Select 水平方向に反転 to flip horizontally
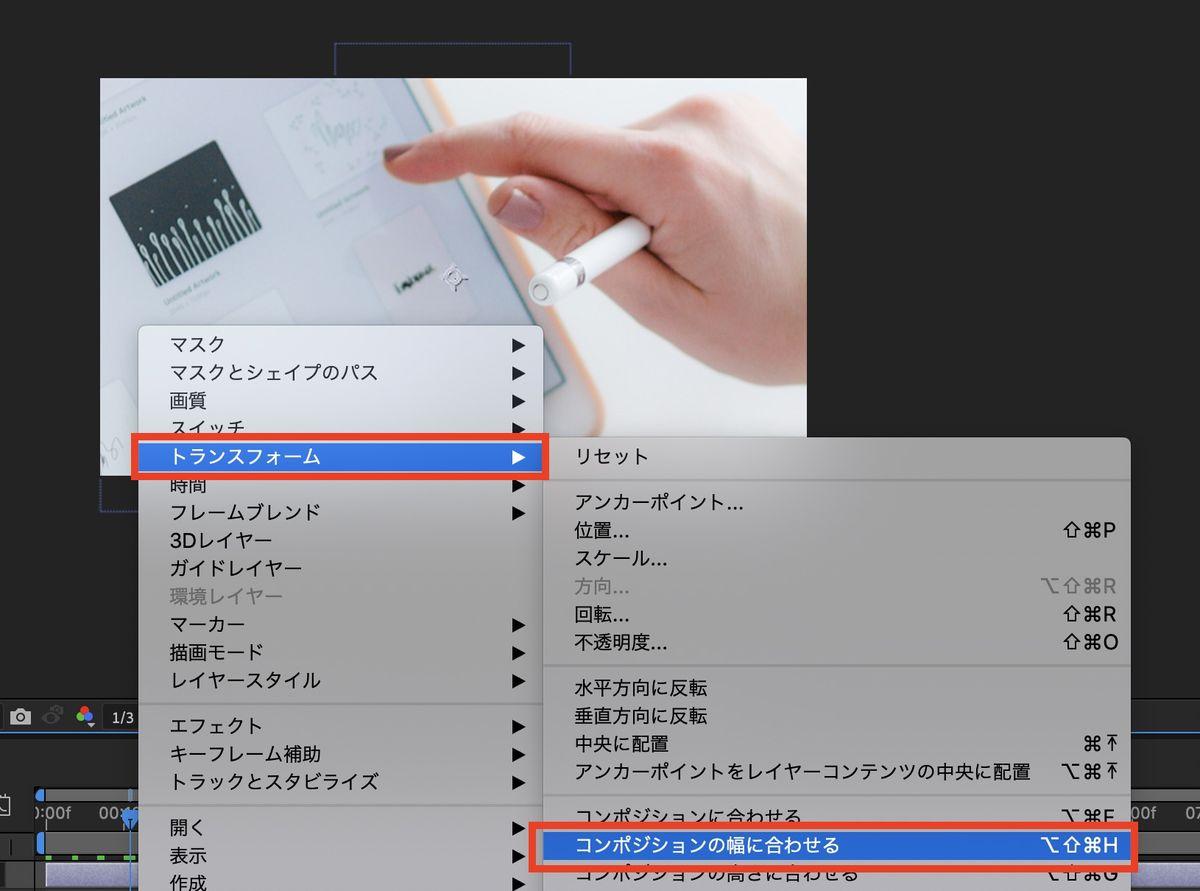The height and width of the screenshot is (891, 1200). tap(640, 688)
